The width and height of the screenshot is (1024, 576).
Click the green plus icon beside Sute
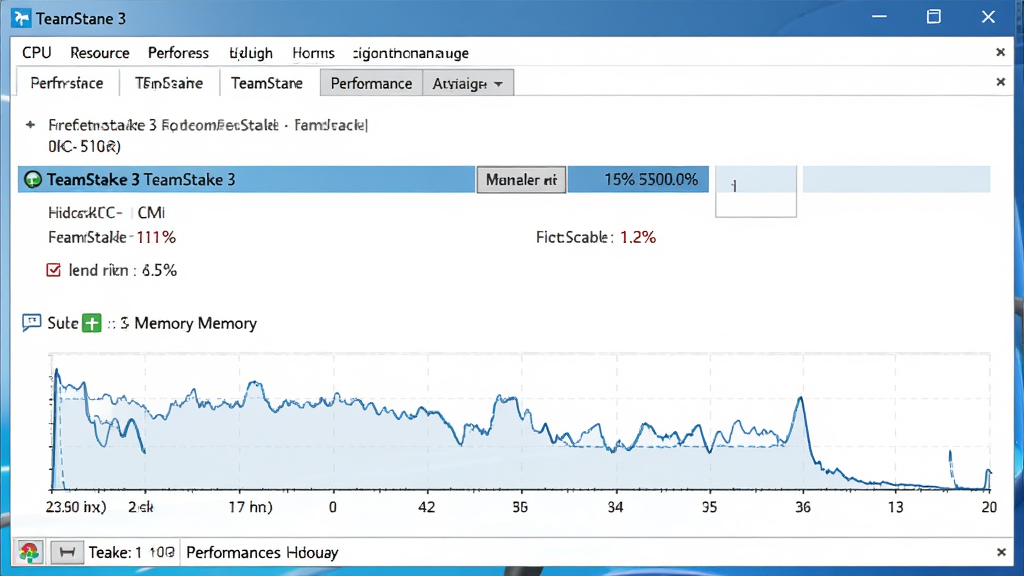(x=92, y=323)
